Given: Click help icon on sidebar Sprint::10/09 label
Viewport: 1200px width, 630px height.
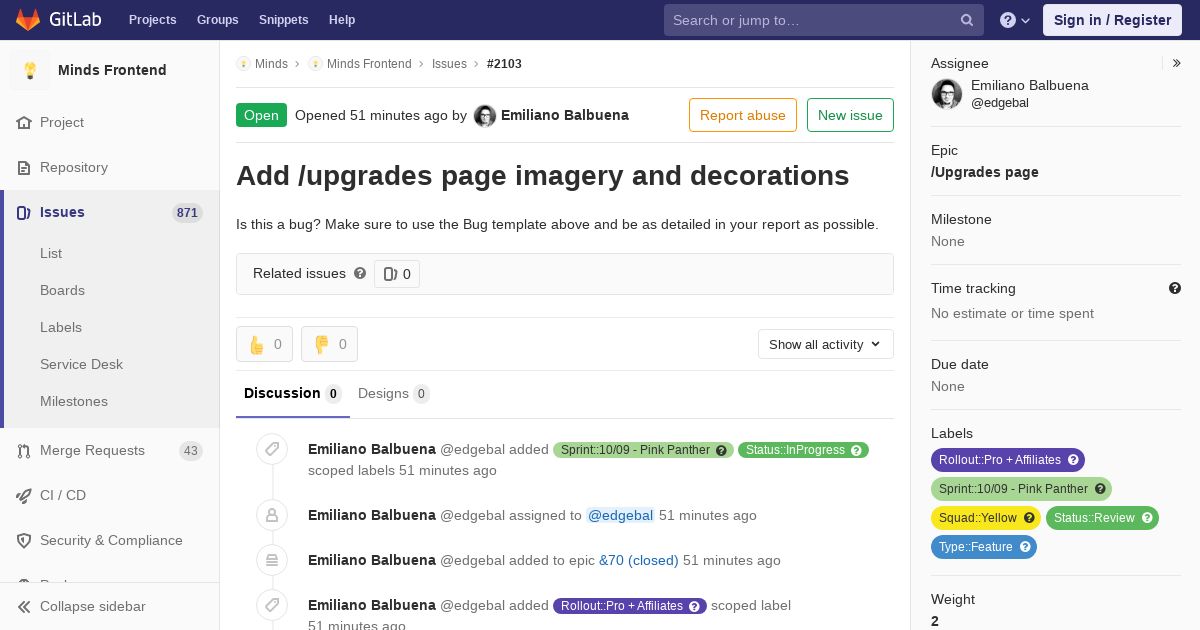Looking at the screenshot, I should [x=1100, y=489].
